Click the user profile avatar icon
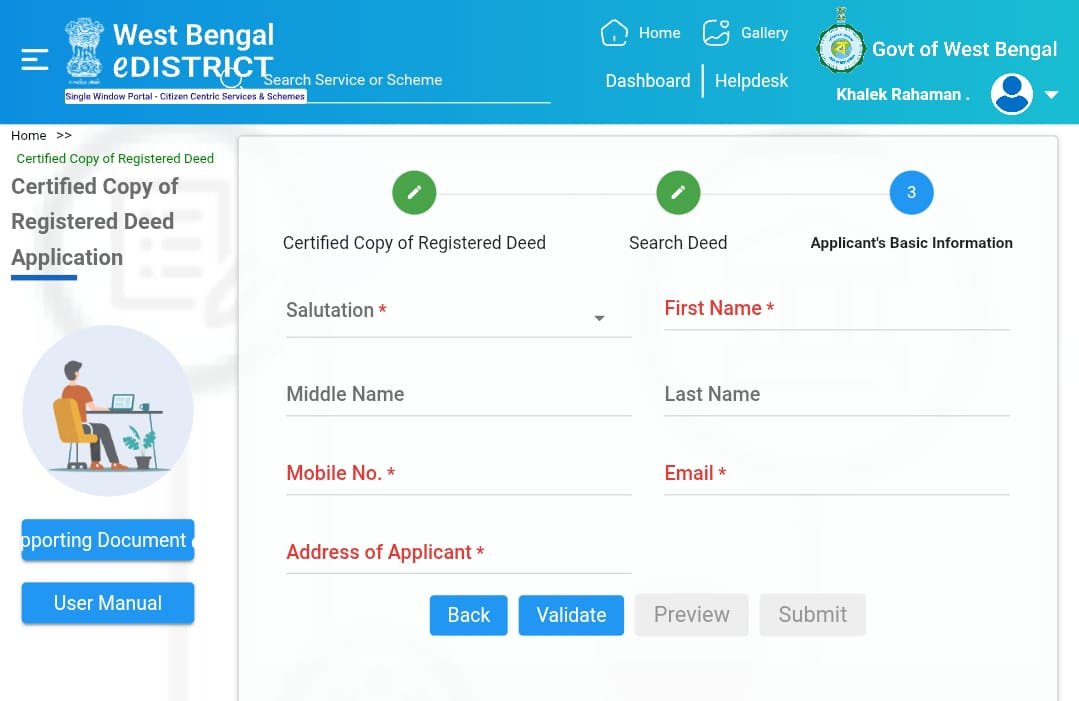 (1011, 94)
